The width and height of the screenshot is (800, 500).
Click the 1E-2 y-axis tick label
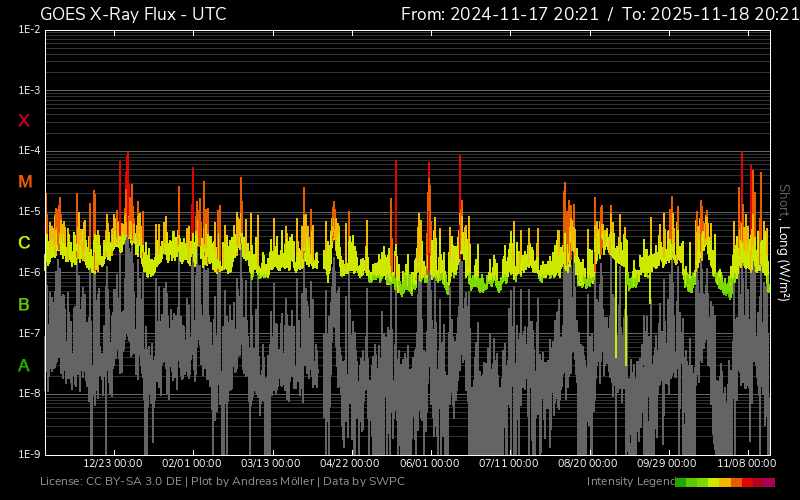(x=29, y=30)
